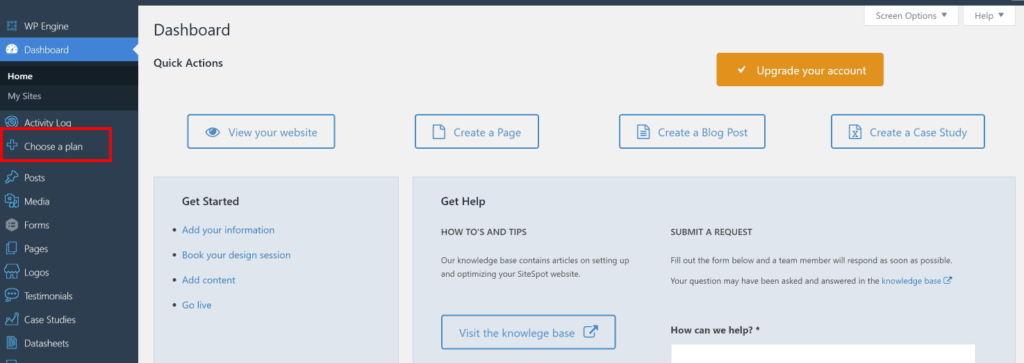The height and width of the screenshot is (363, 1024).
Task: Click the WP Engine sidebar icon
Action: coord(11,26)
